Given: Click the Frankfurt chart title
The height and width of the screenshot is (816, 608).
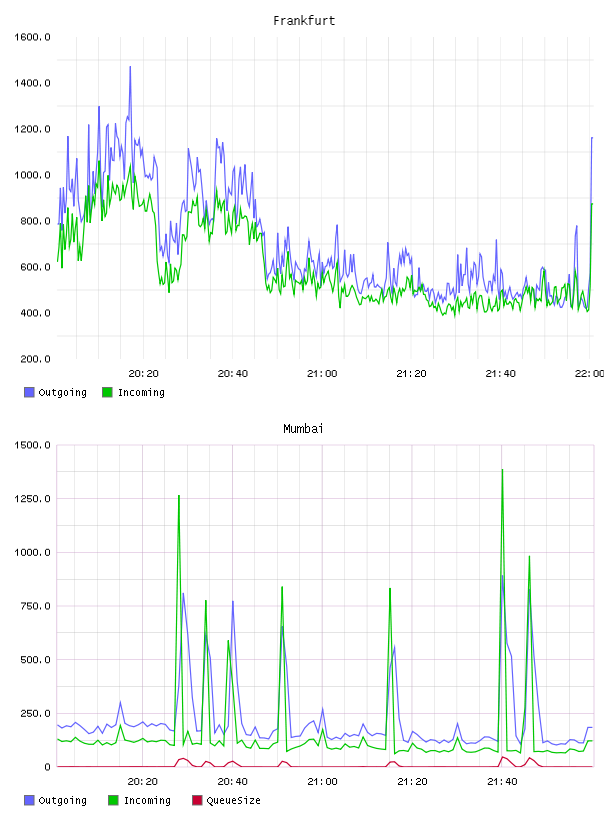Looking at the screenshot, I should tap(303, 21).
